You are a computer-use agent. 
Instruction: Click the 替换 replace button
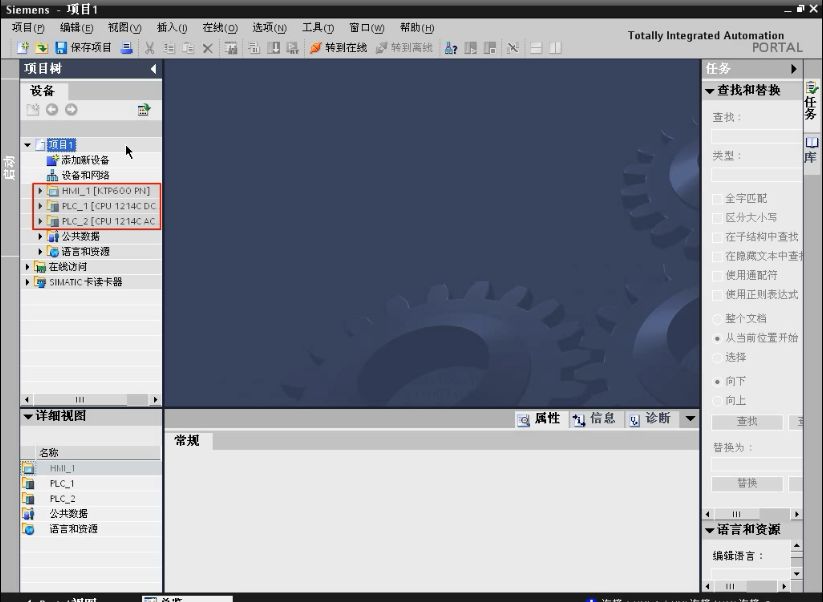(747, 483)
